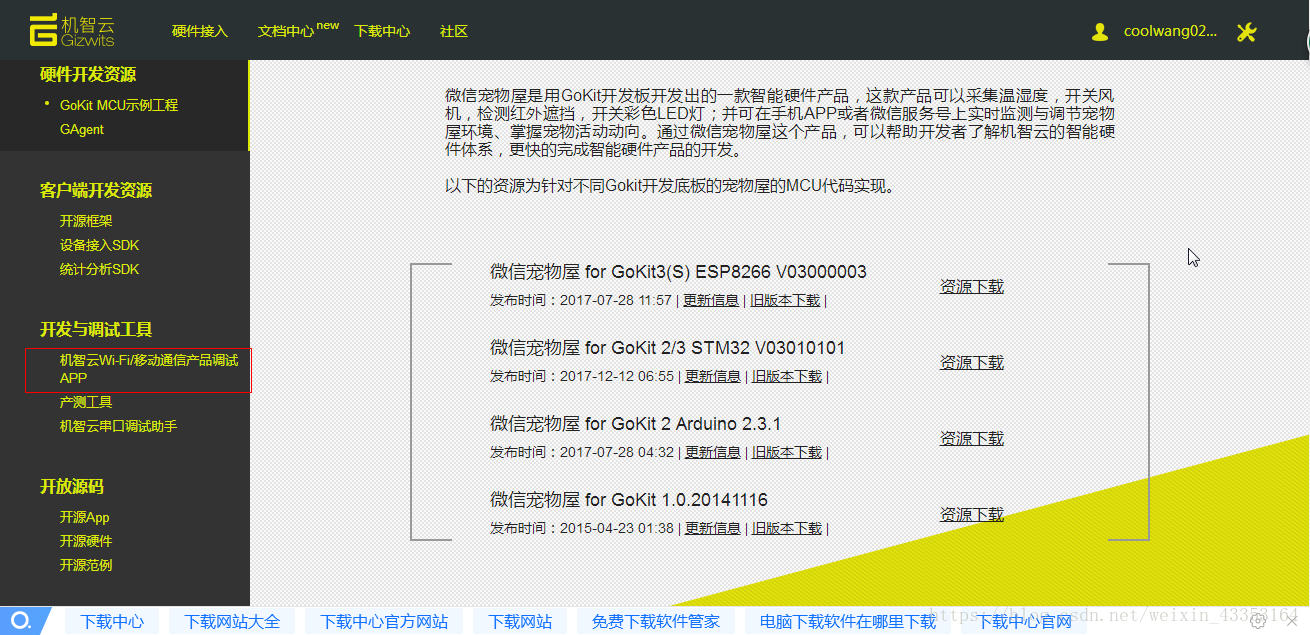Viewport: 1310px width, 635px height.
Task: Open 机智云串口调试助手 link
Action: (x=118, y=426)
